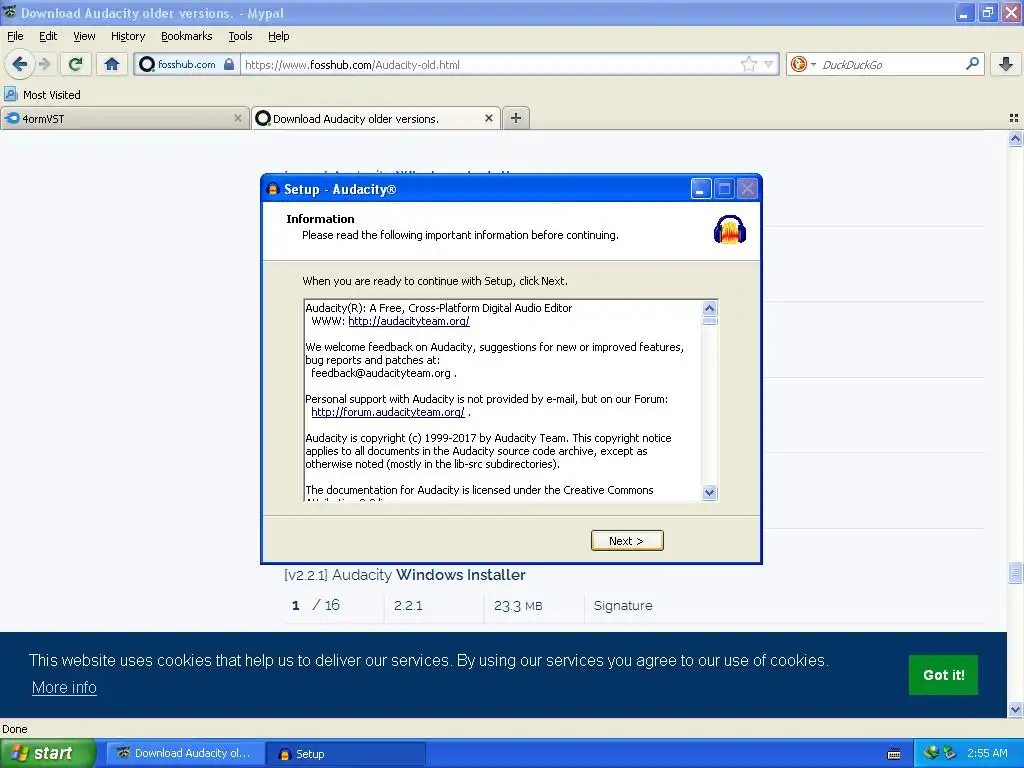1024x768 pixels.
Task: Close the 4ormVST tab
Action: point(238,118)
